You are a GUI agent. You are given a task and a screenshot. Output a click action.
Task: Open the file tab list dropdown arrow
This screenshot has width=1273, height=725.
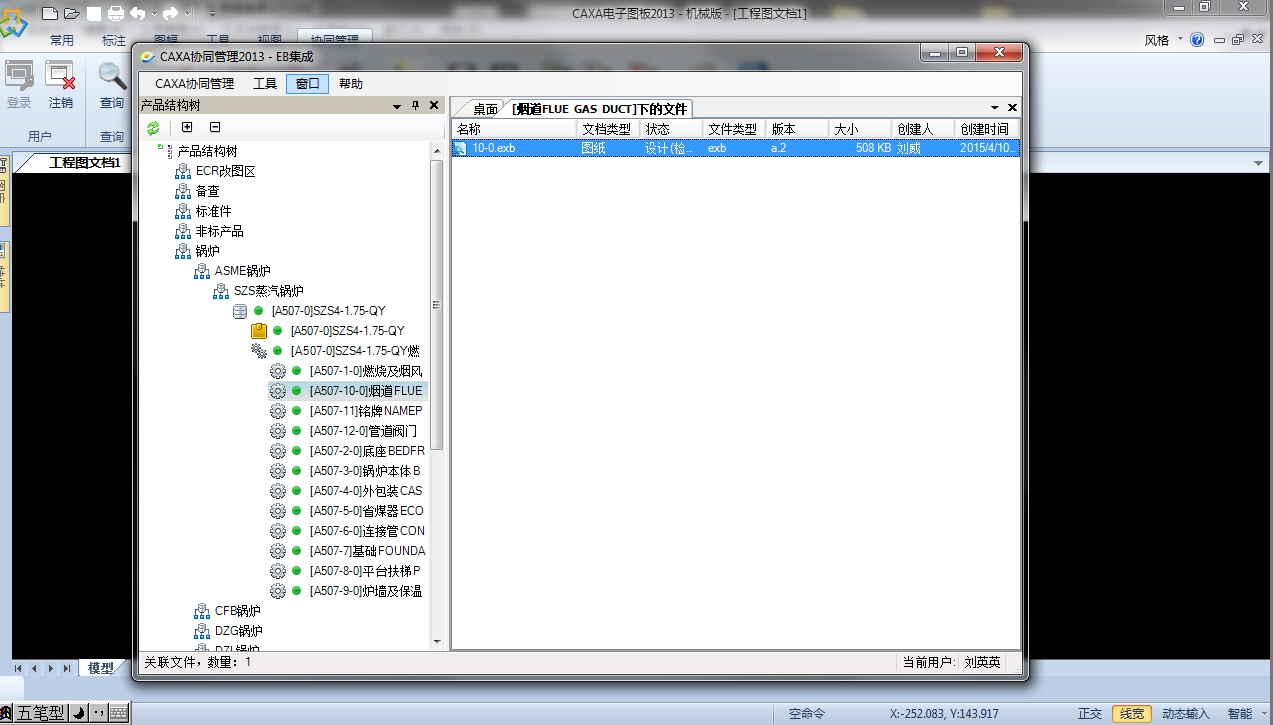(995, 107)
